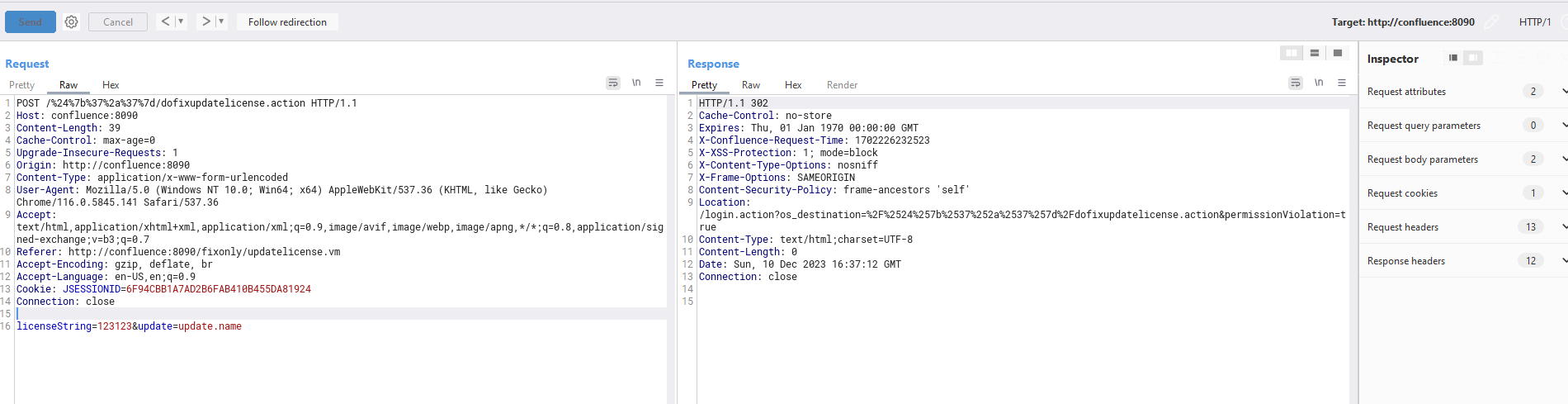Edit the target with the pencil icon
The height and width of the screenshot is (404, 1568).
1492,22
